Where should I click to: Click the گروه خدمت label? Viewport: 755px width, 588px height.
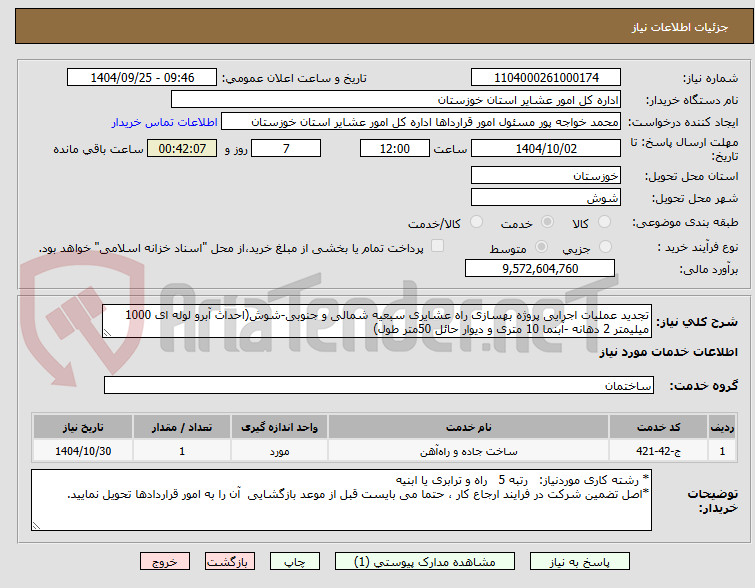pyautogui.click(x=703, y=386)
